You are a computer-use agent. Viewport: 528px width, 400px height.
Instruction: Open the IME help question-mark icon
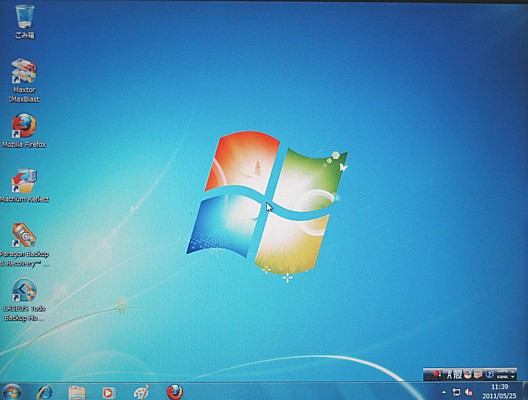click(x=489, y=374)
